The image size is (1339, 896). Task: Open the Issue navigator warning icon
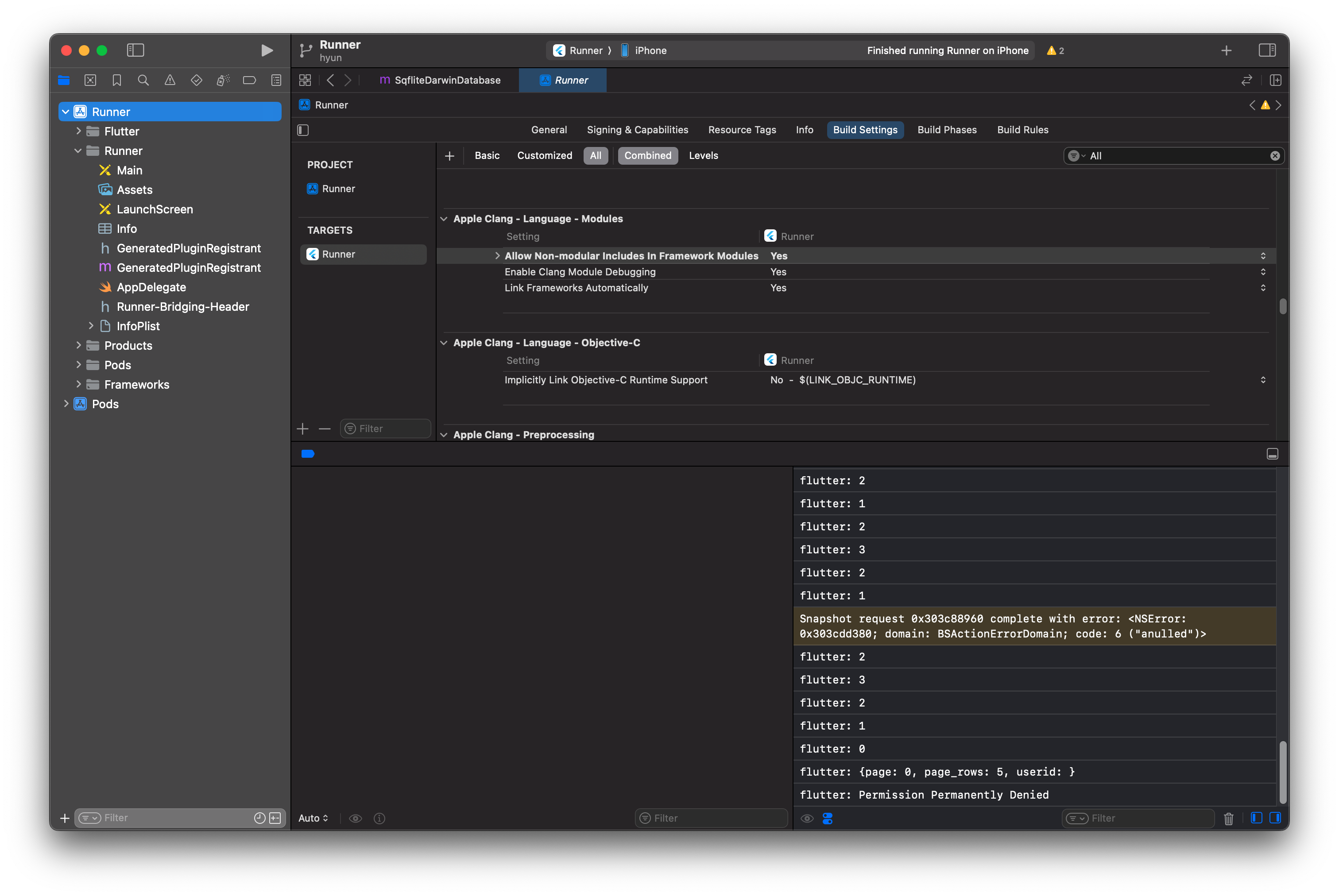(170, 81)
